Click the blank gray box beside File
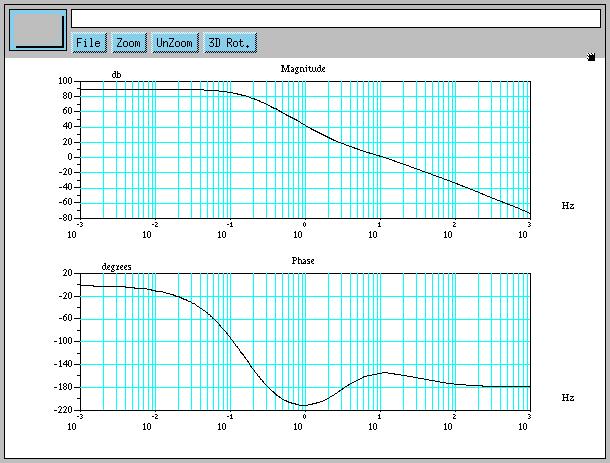610x463 pixels. click(x=37, y=30)
